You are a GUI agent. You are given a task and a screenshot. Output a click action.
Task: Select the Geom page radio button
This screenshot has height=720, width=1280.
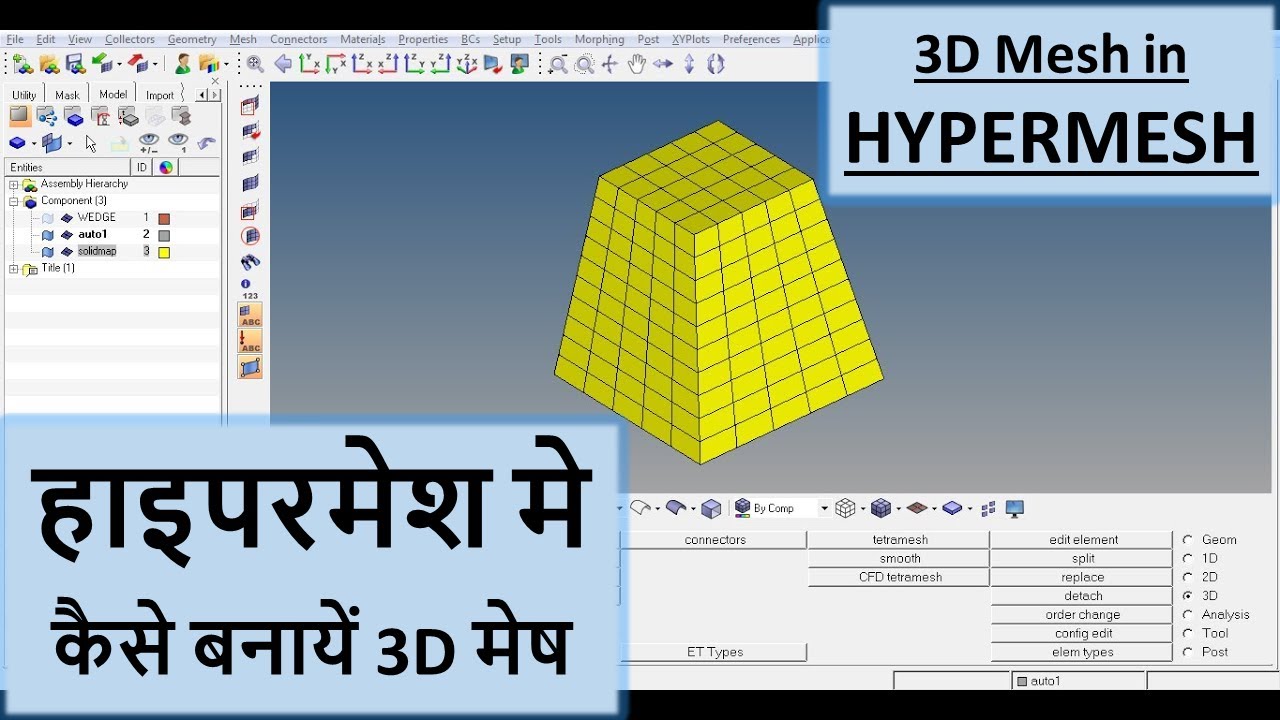click(x=1188, y=540)
